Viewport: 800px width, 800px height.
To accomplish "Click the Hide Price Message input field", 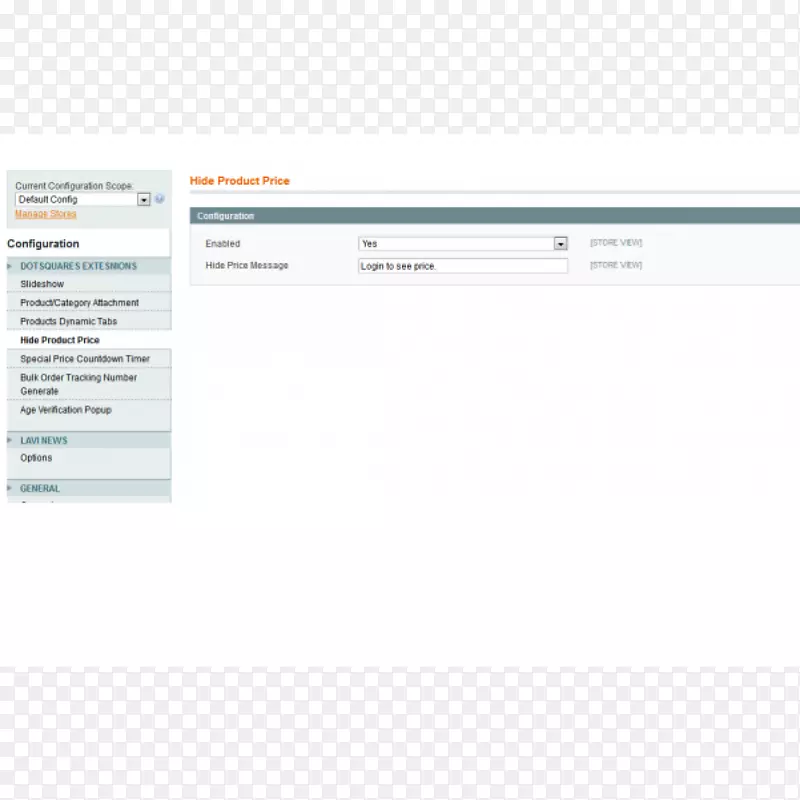I will tap(463, 266).
